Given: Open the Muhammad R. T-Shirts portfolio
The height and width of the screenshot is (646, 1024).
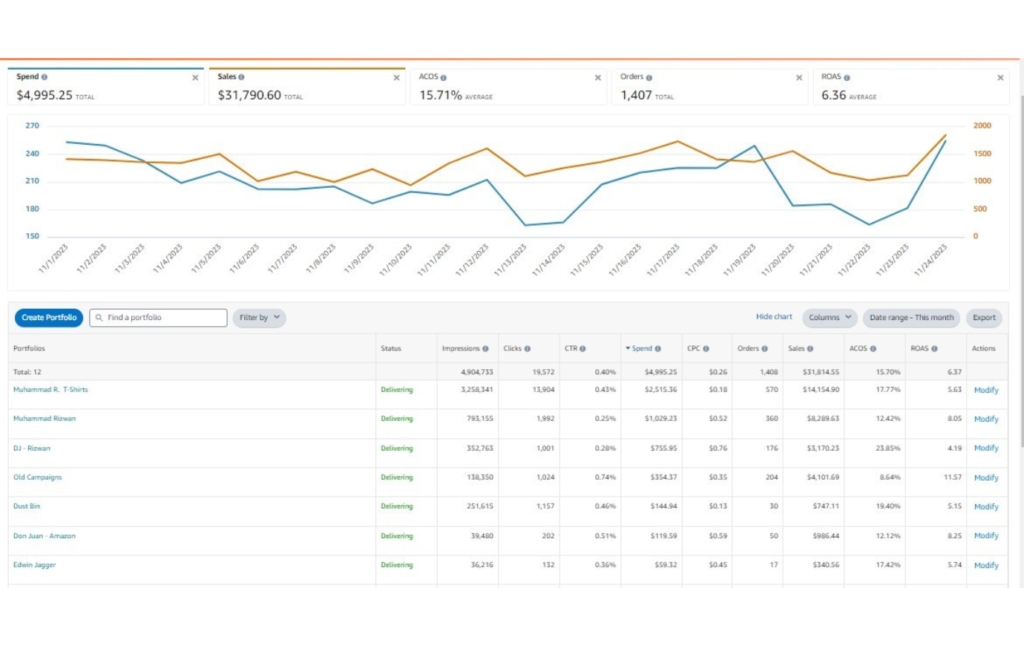Looking at the screenshot, I should pos(50,389).
